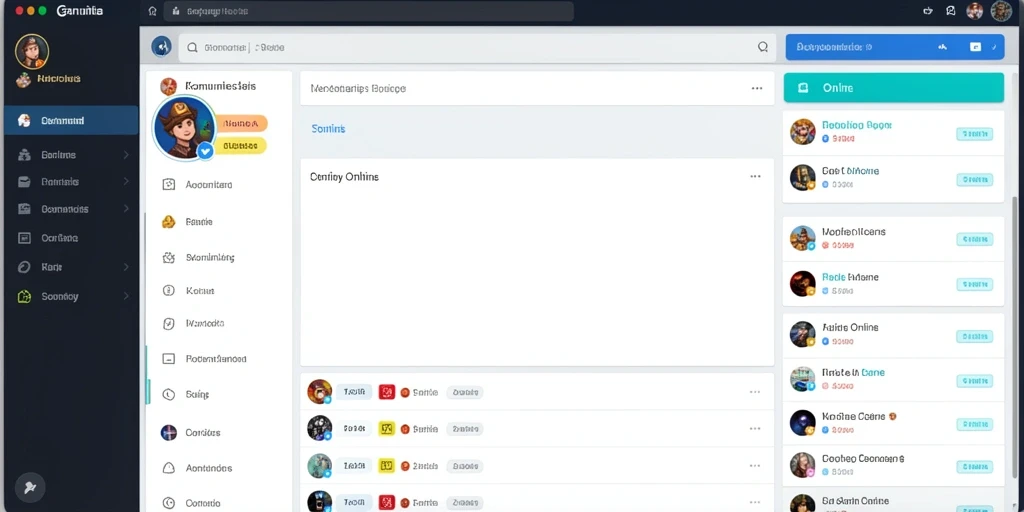Select Saing in the profile panel menu
1024x512 pixels.
pos(197,394)
